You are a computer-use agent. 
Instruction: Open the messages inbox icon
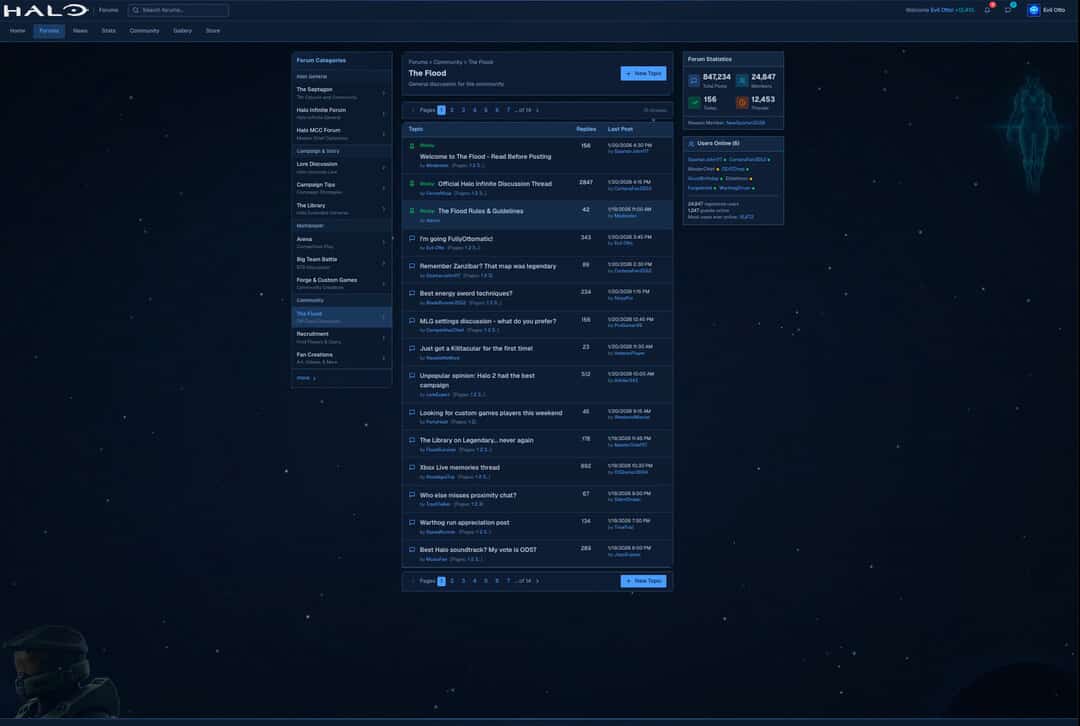pyautogui.click(x=1008, y=10)
